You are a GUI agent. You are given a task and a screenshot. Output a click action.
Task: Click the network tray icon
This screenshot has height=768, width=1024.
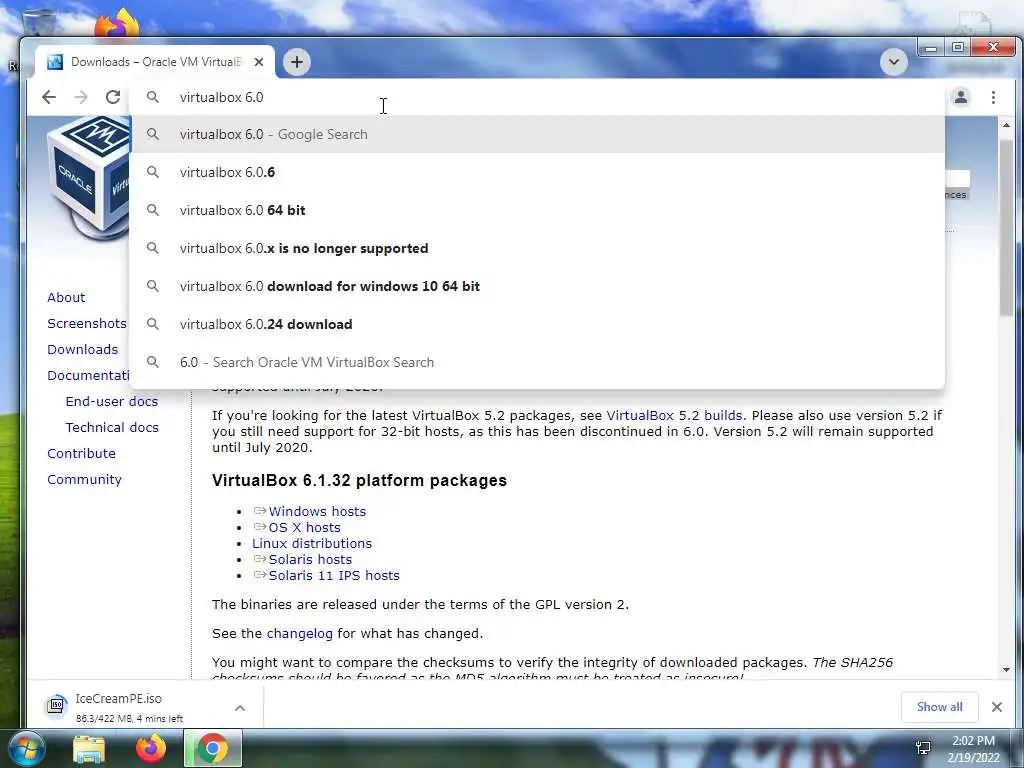click(923, 748)
